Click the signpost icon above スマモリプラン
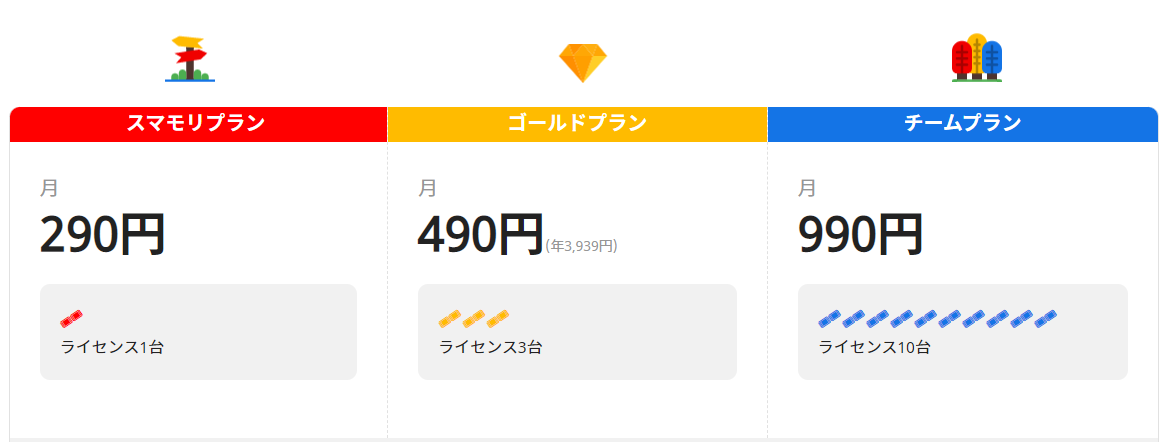The width and height of the screenshot is (1167, 442). (190, 59)
